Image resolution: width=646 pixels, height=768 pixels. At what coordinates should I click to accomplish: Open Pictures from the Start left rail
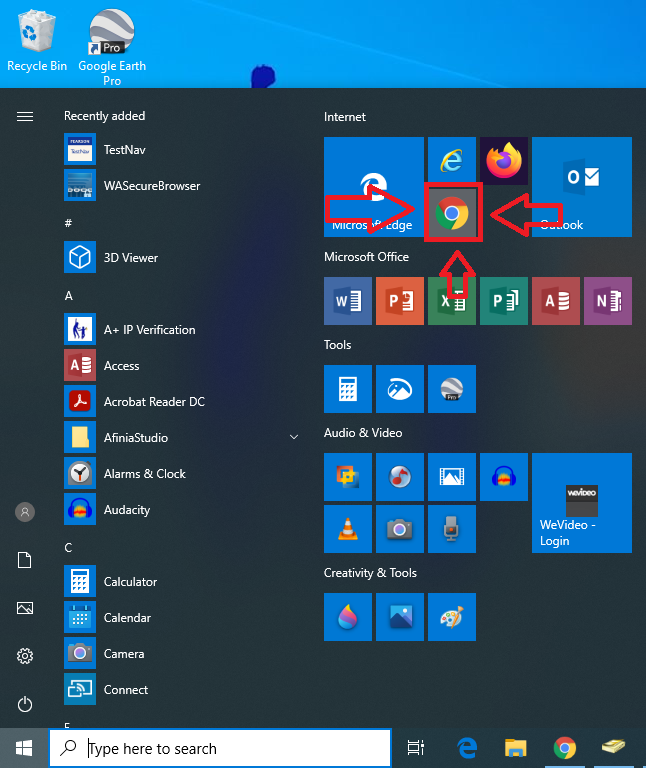click(x=25, y=608)
